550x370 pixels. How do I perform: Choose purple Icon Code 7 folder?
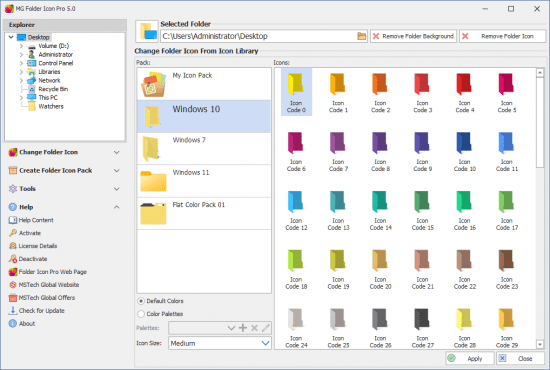338,151
